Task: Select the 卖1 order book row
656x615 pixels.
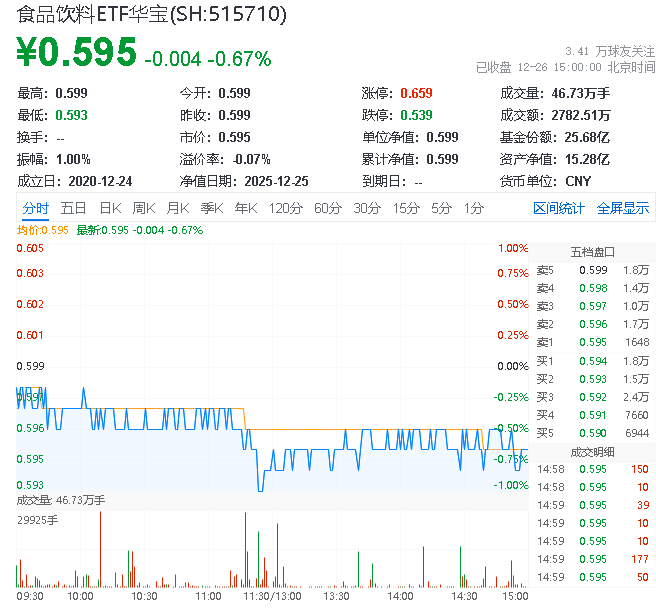Action: tap(592, 342)
